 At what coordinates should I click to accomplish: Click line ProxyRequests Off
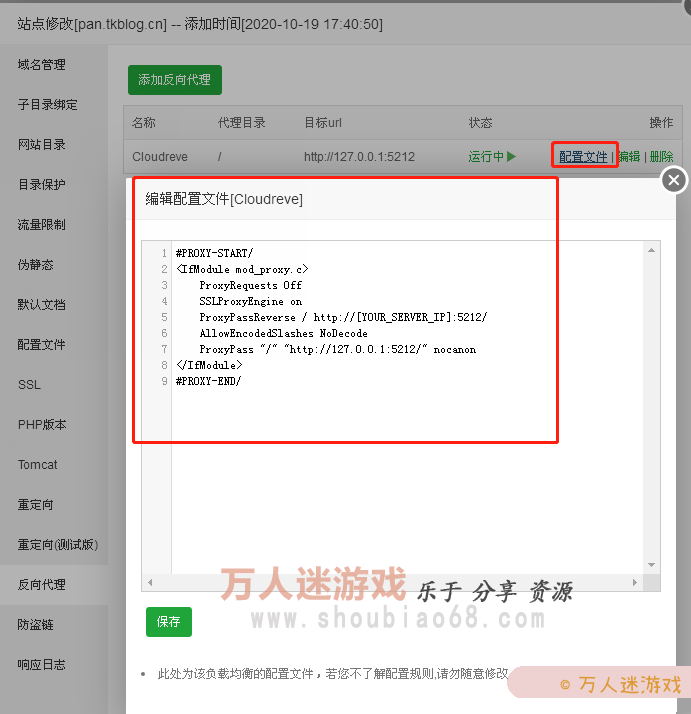(251, 286)
